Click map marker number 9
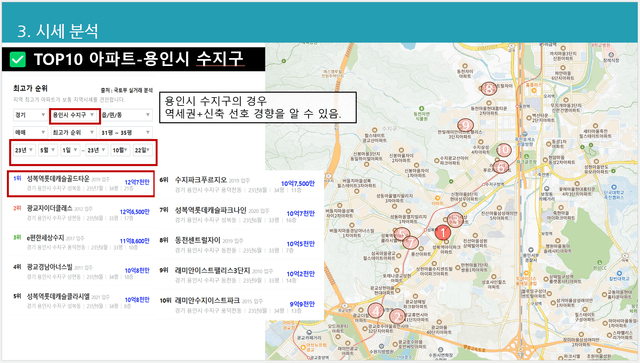 [465, 125]
